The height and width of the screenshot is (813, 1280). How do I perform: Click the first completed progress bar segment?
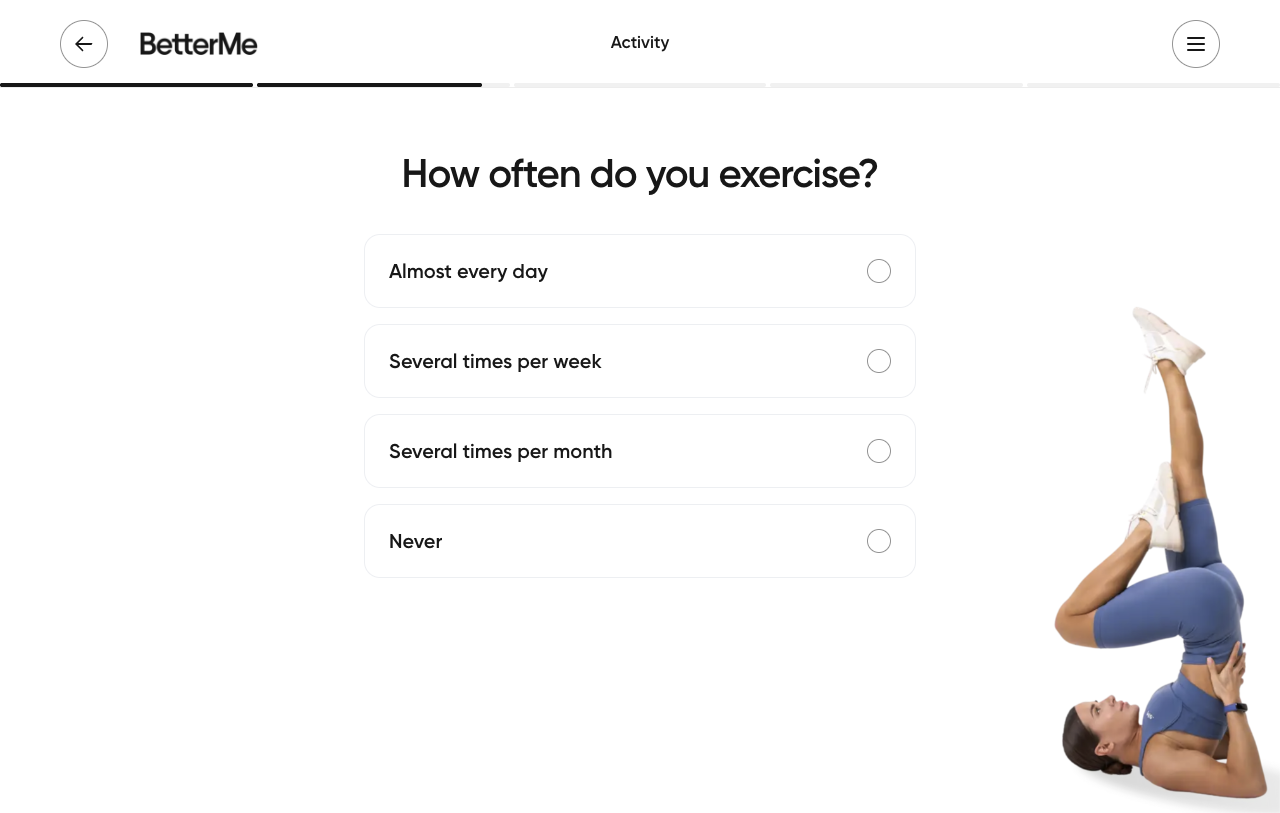coord(126,85)
